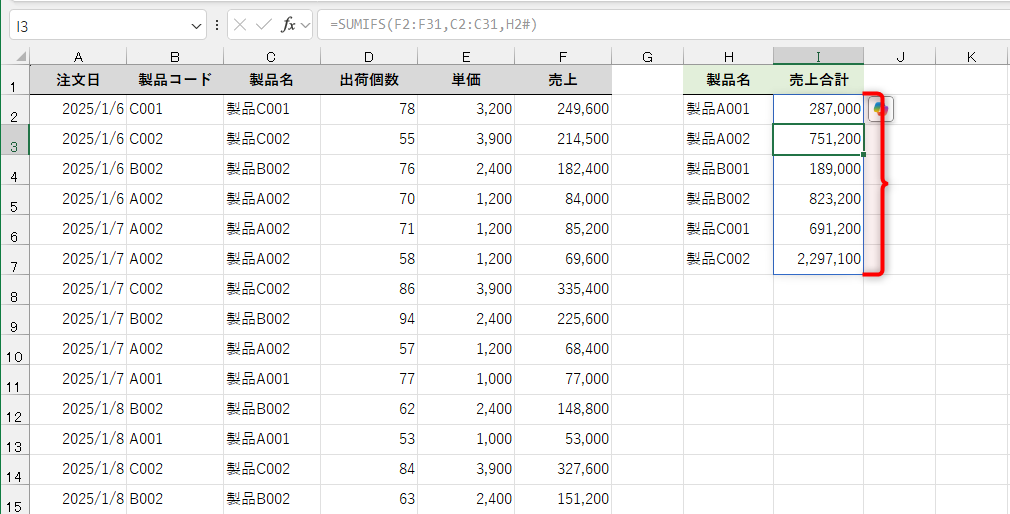Select cell with value 751,200
Image resolution: width=1010 pixels, height=514 pixels.
819,140
